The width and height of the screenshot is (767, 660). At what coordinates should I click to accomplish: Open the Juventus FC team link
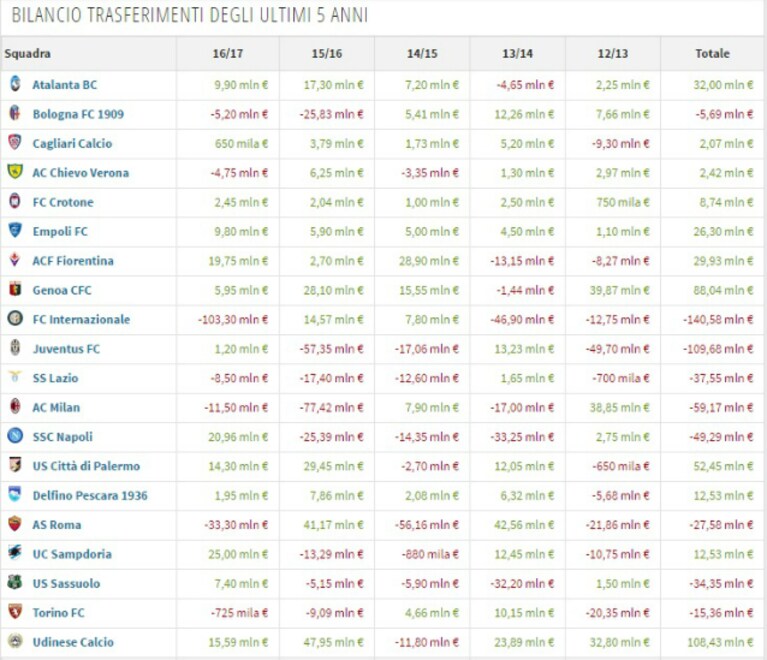(x=66, y=349)
